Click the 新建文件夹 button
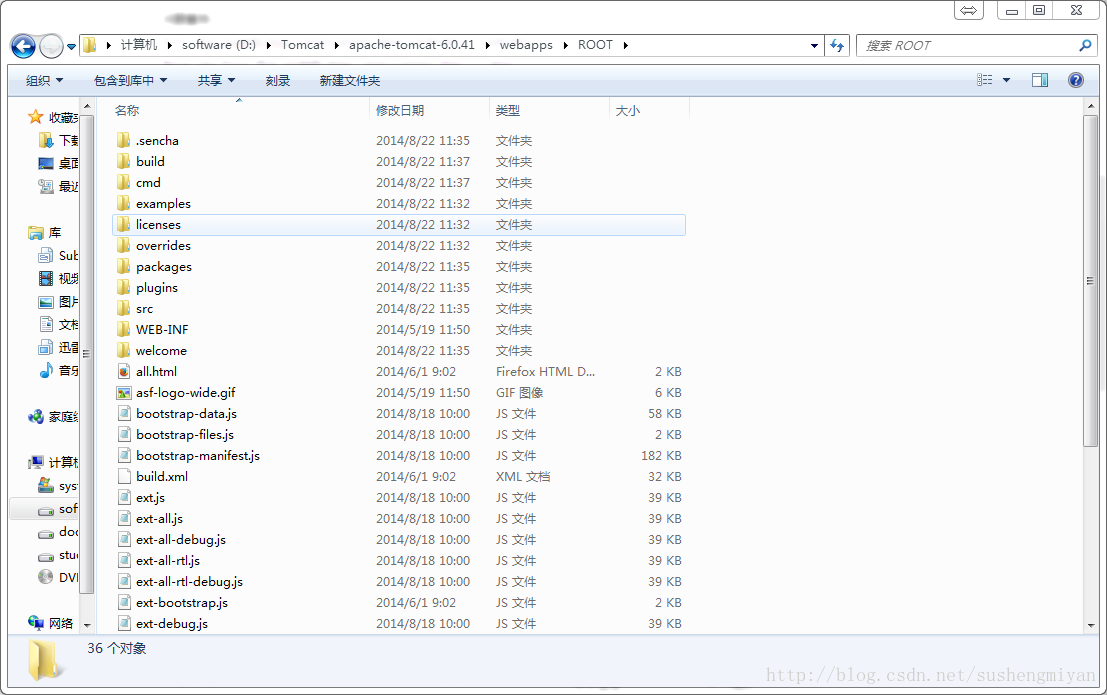Viewport: 1107px width, 695px height. [x=349, y=81]
